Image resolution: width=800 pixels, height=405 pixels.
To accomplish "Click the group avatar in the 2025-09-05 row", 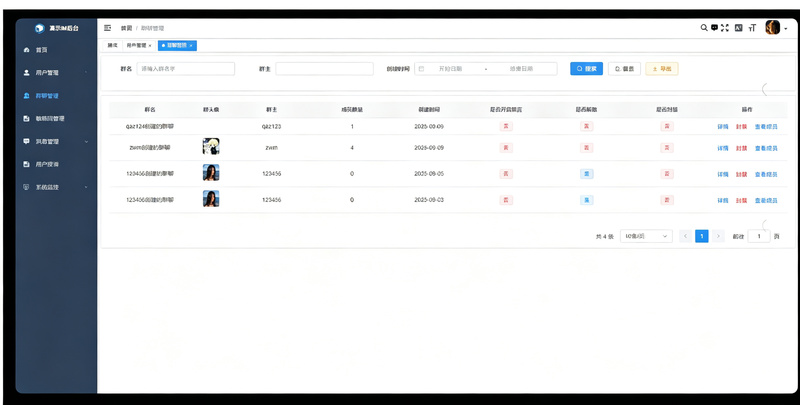I will [211, 172].
